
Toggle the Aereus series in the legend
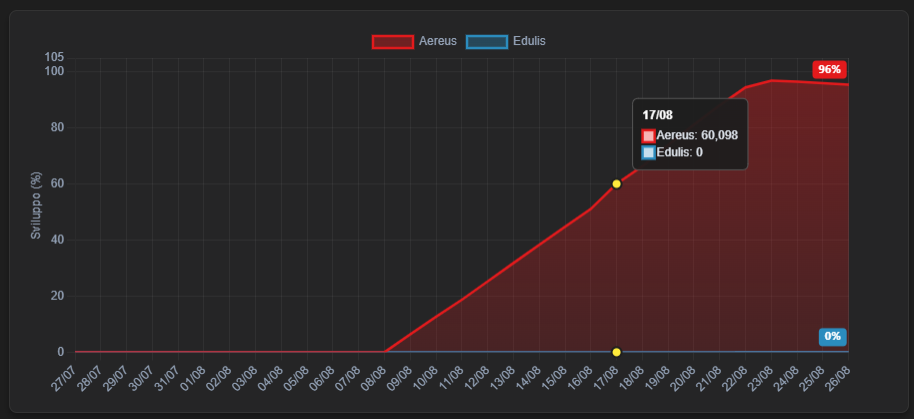point(414,41)
